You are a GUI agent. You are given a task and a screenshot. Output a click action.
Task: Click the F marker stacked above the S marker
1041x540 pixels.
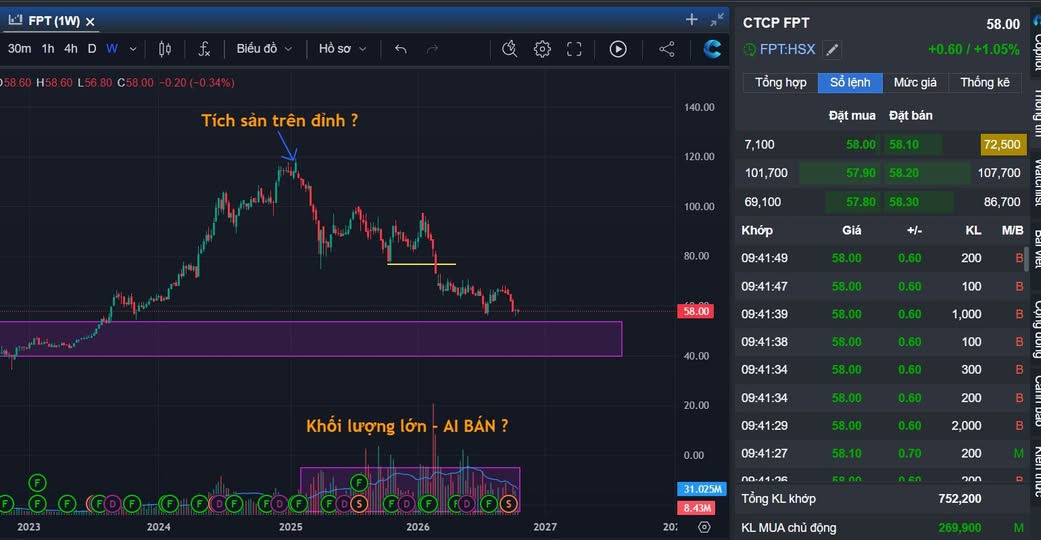(359, 482)
